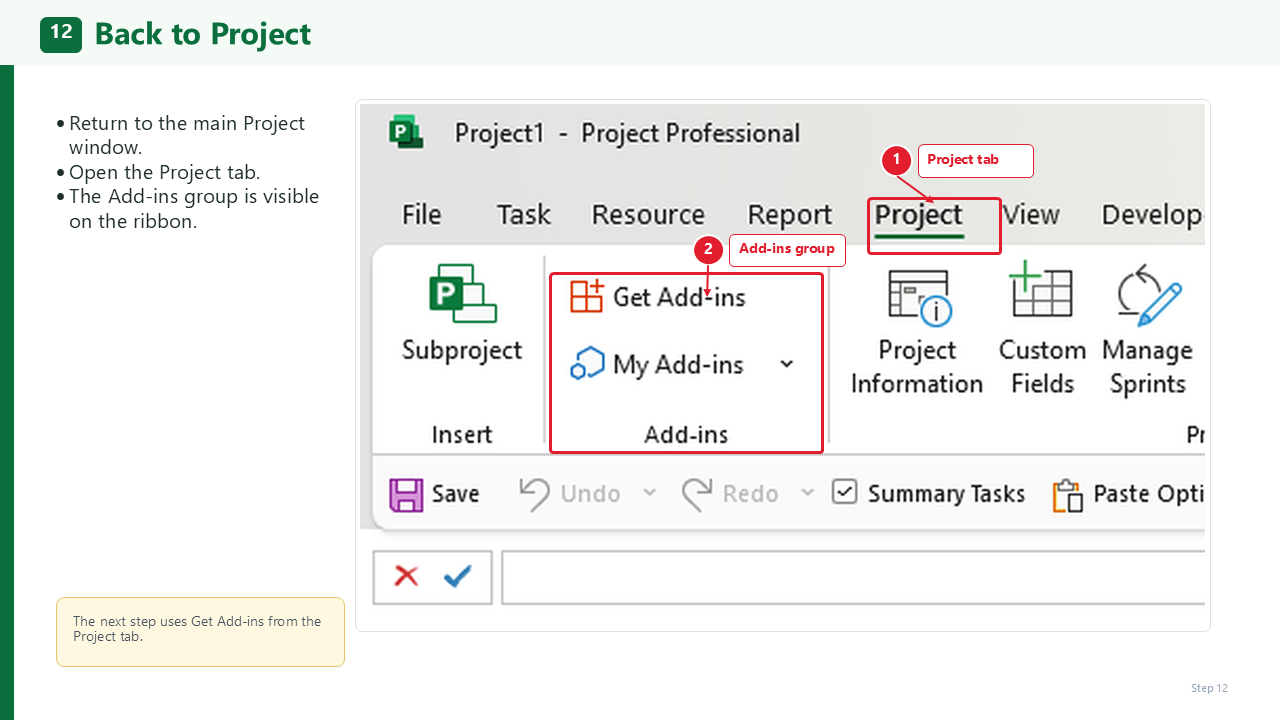Viewport: 1280px width, 720px height.
Task: Open the File tab
Action: [421, 215]
